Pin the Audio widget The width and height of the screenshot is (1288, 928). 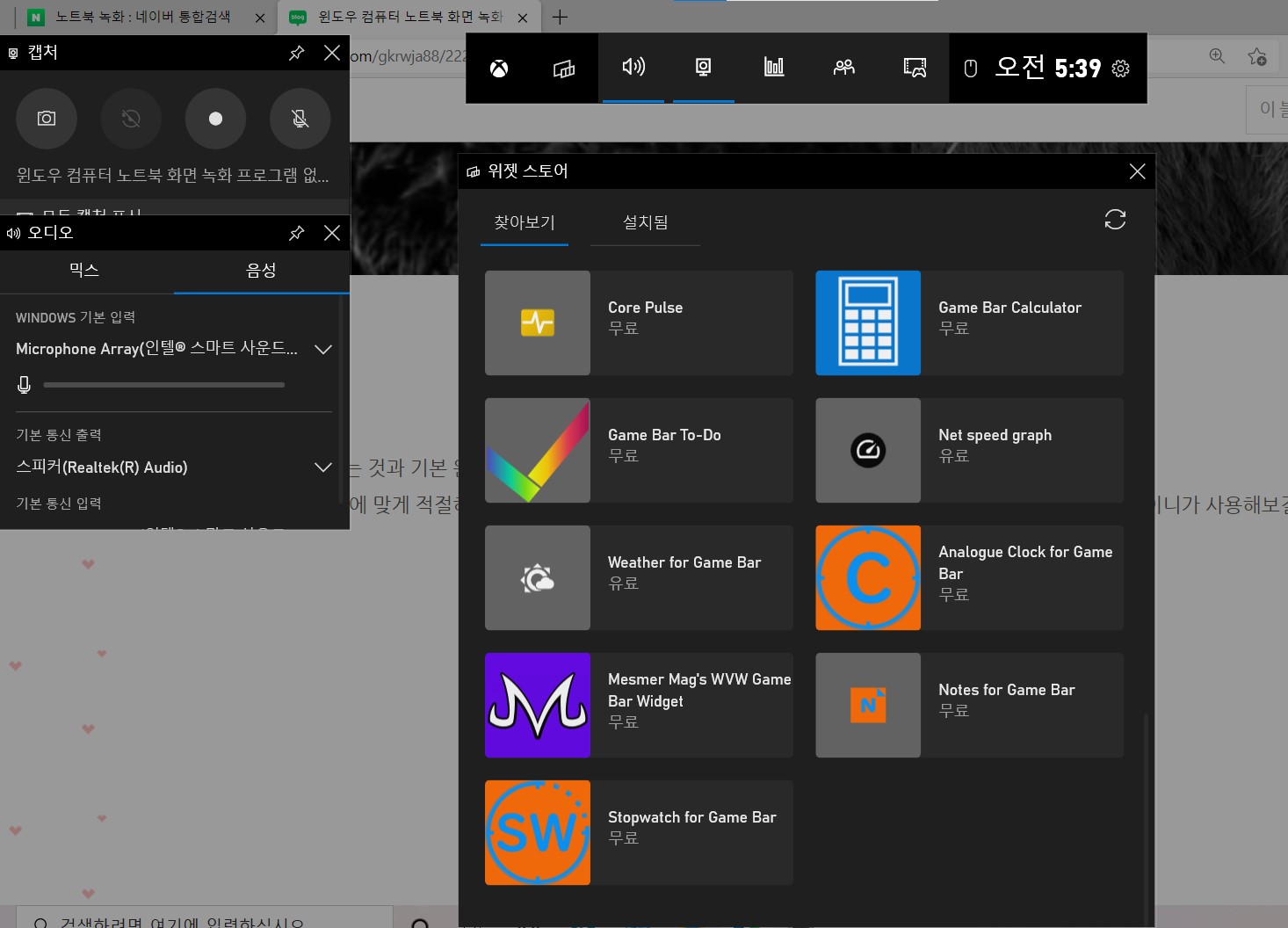click(297, 233)
